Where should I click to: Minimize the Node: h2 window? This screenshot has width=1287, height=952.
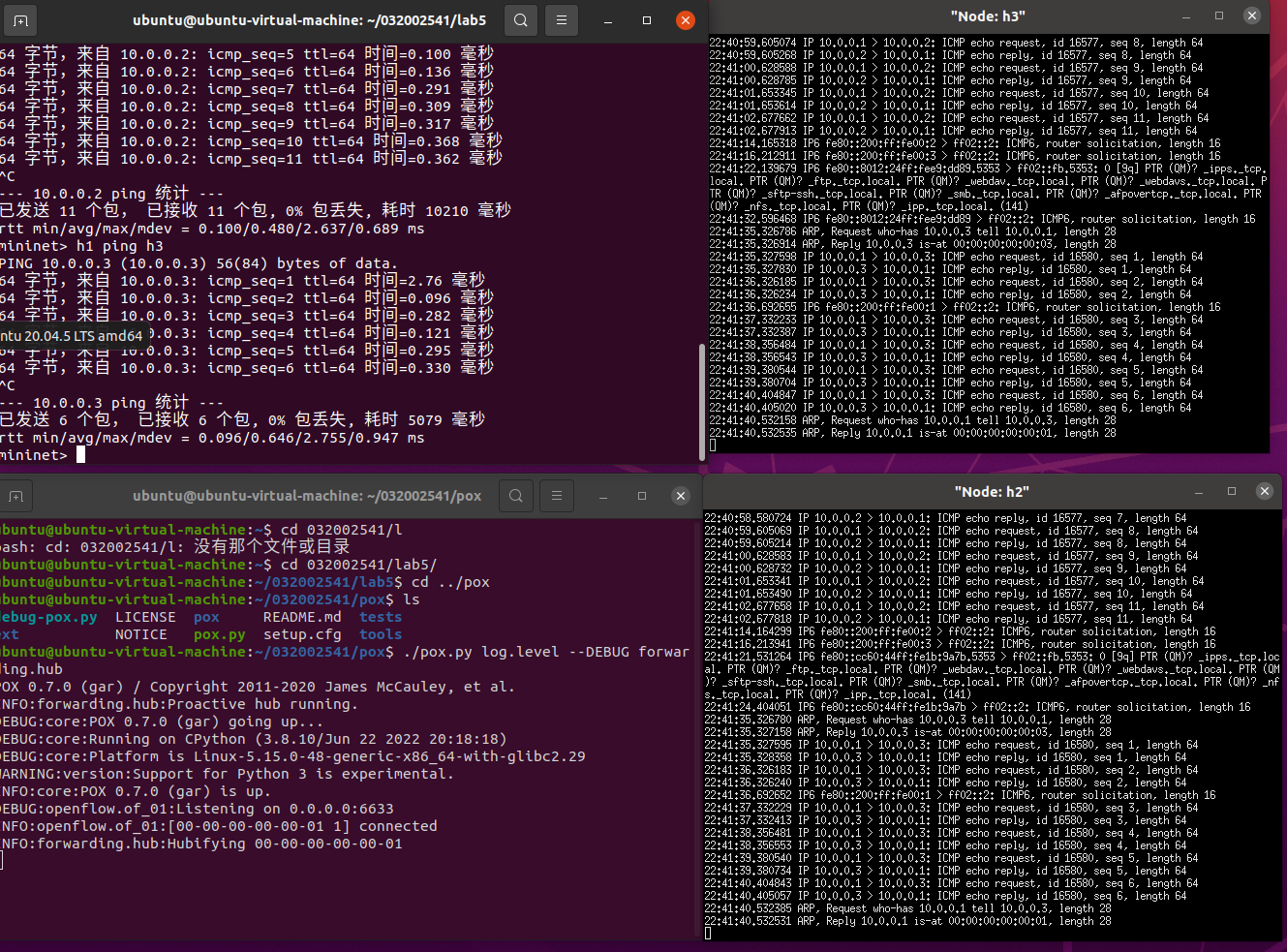tap(1200, 491)
